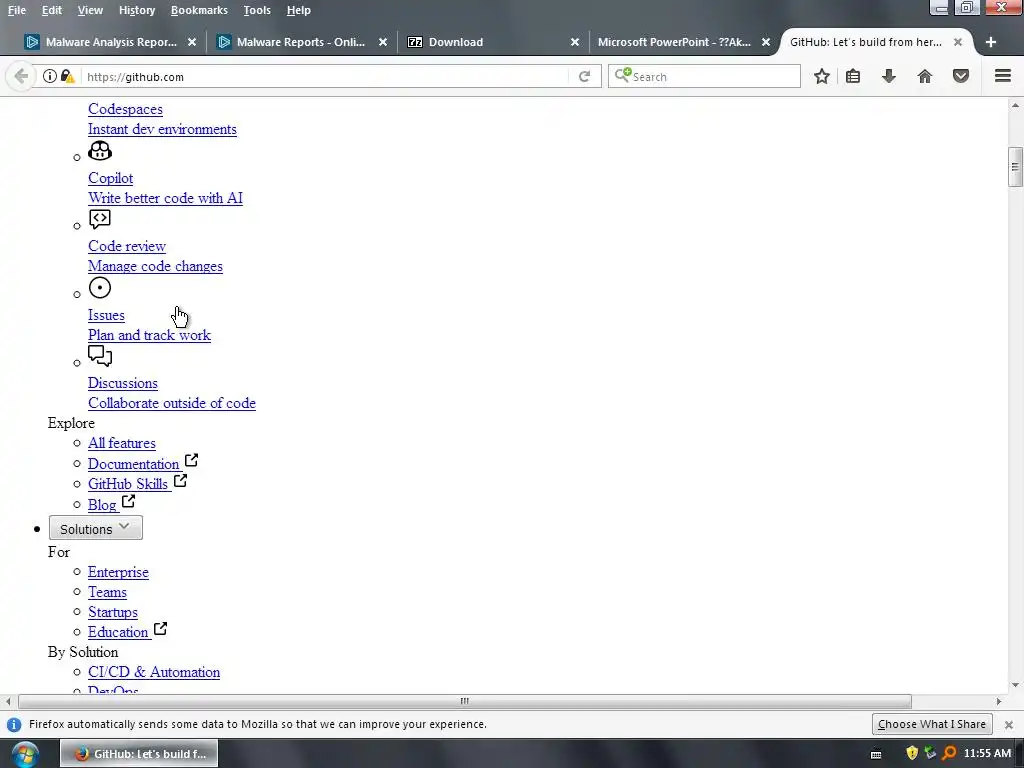Screen dimensions: 1024x768
Task: Open the Documentation link
Action: point(133,464)
